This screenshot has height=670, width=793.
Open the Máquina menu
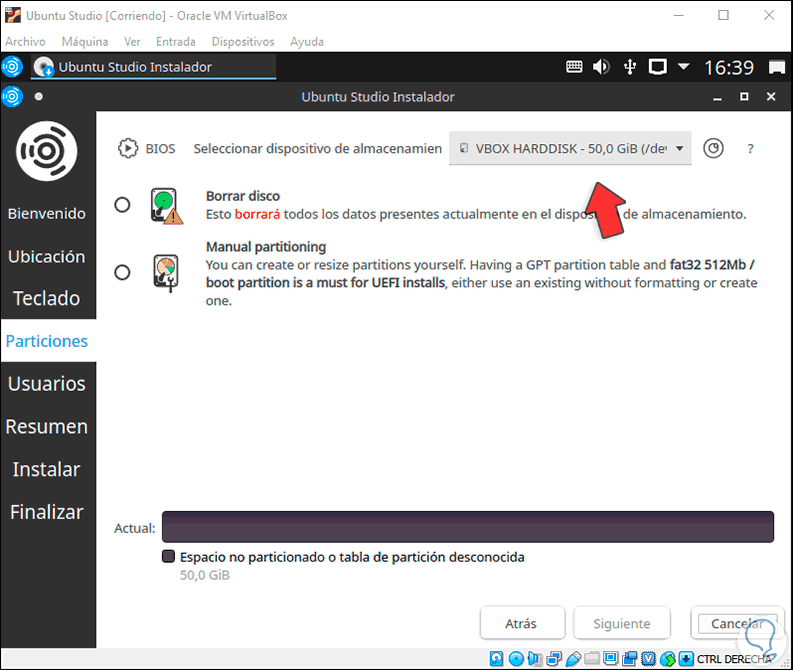pyautogui.click(x=85, y=41)
